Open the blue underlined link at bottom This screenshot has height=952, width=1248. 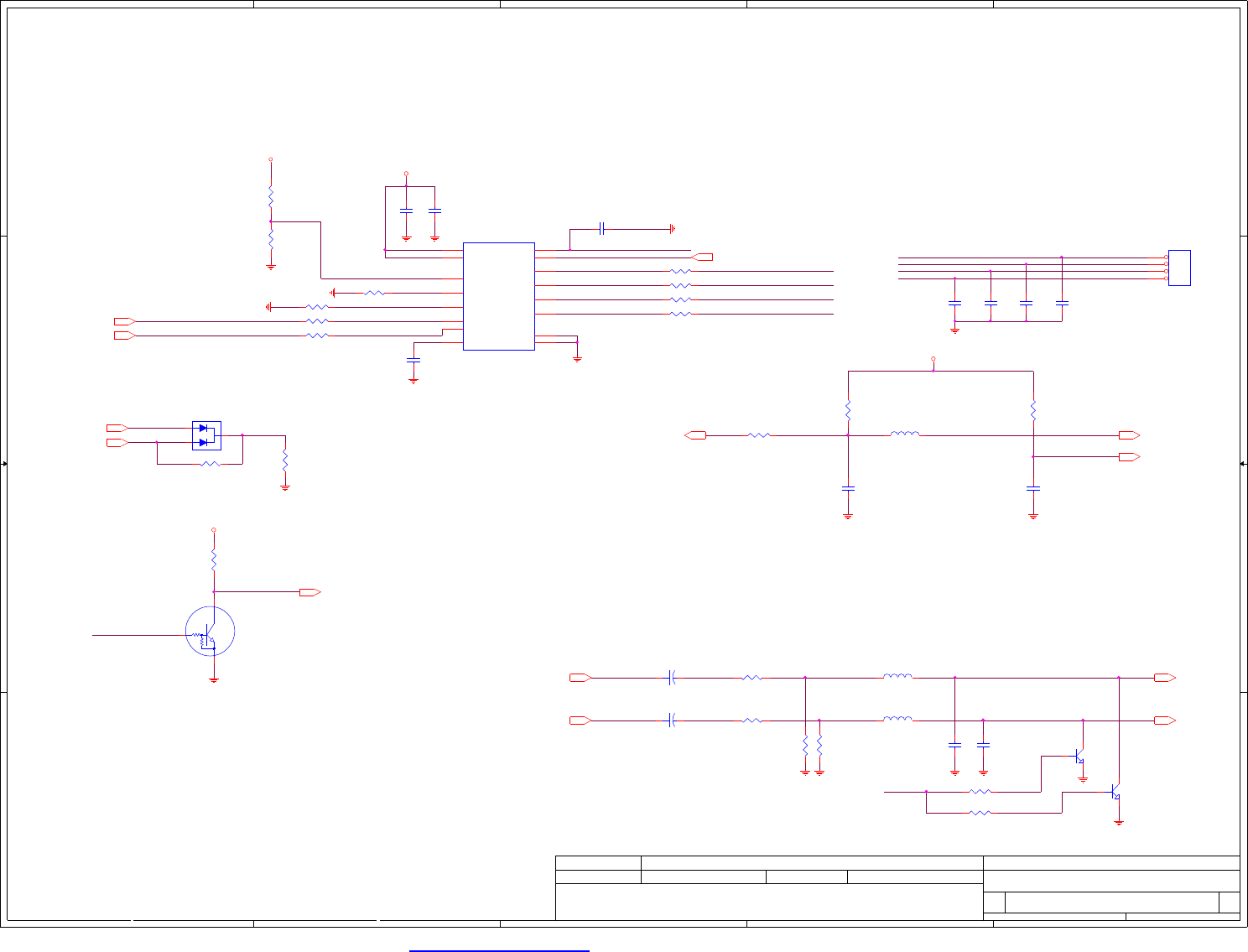pos(500,950)
